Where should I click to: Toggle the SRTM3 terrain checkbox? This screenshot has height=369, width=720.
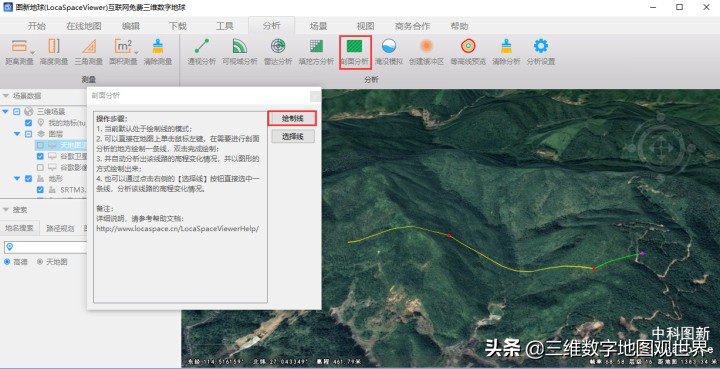click(x=40, y=190)
